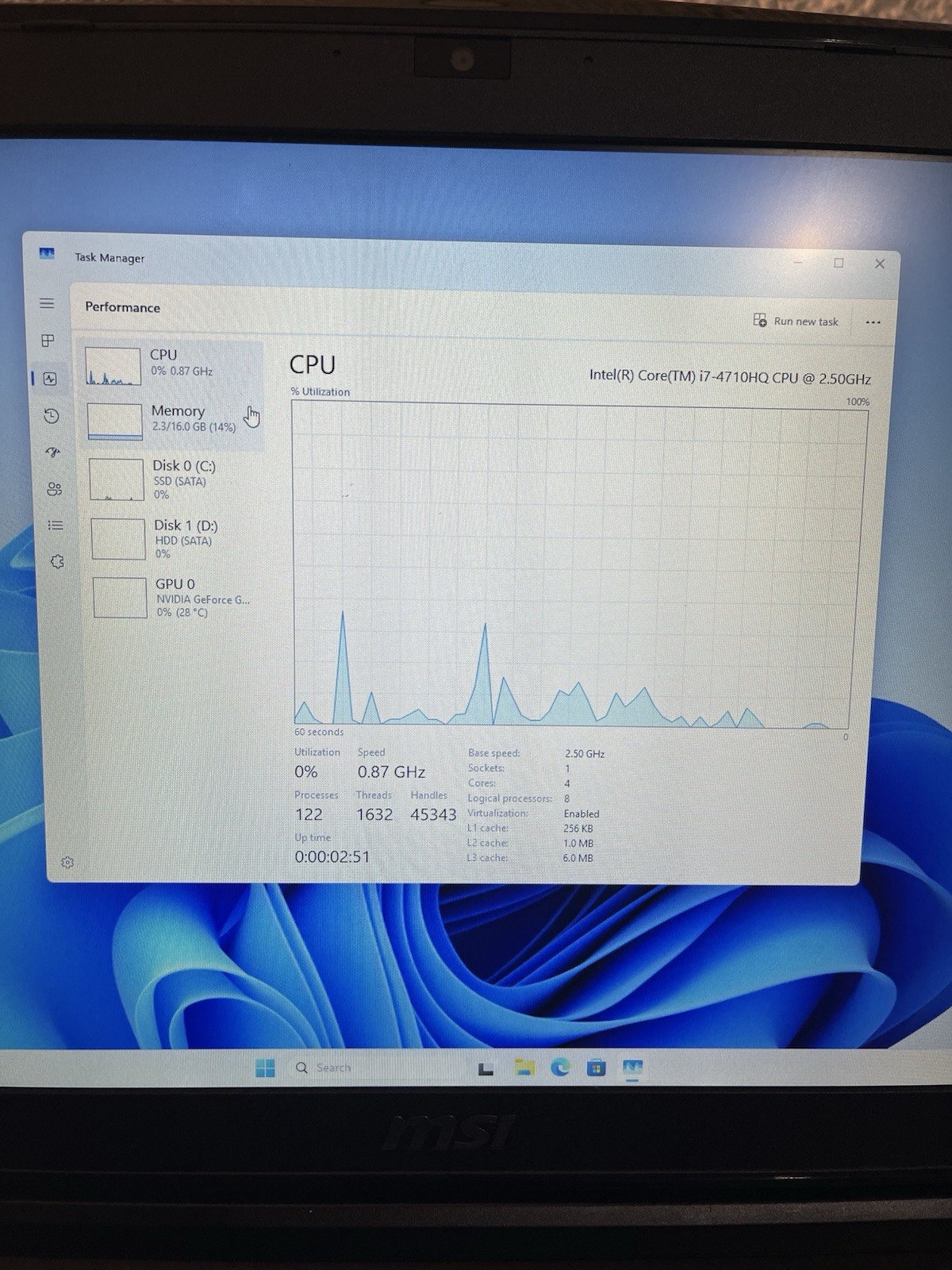The height and width of the screenshot is (1270, 952).
Task: Click the Intel Core i7-4710HQ processor name
Action: (730, 377)
